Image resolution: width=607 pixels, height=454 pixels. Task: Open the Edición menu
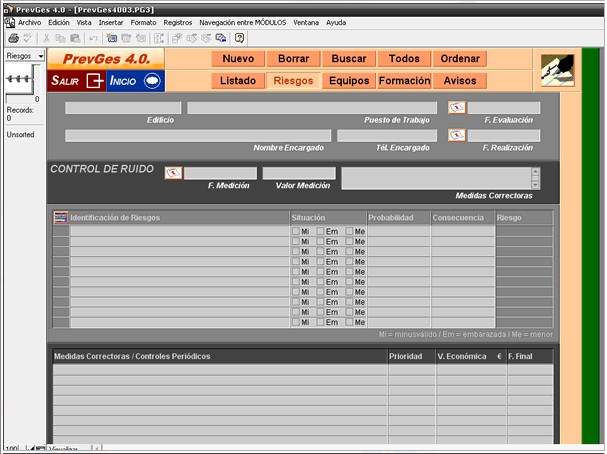[x=58, y=22]
